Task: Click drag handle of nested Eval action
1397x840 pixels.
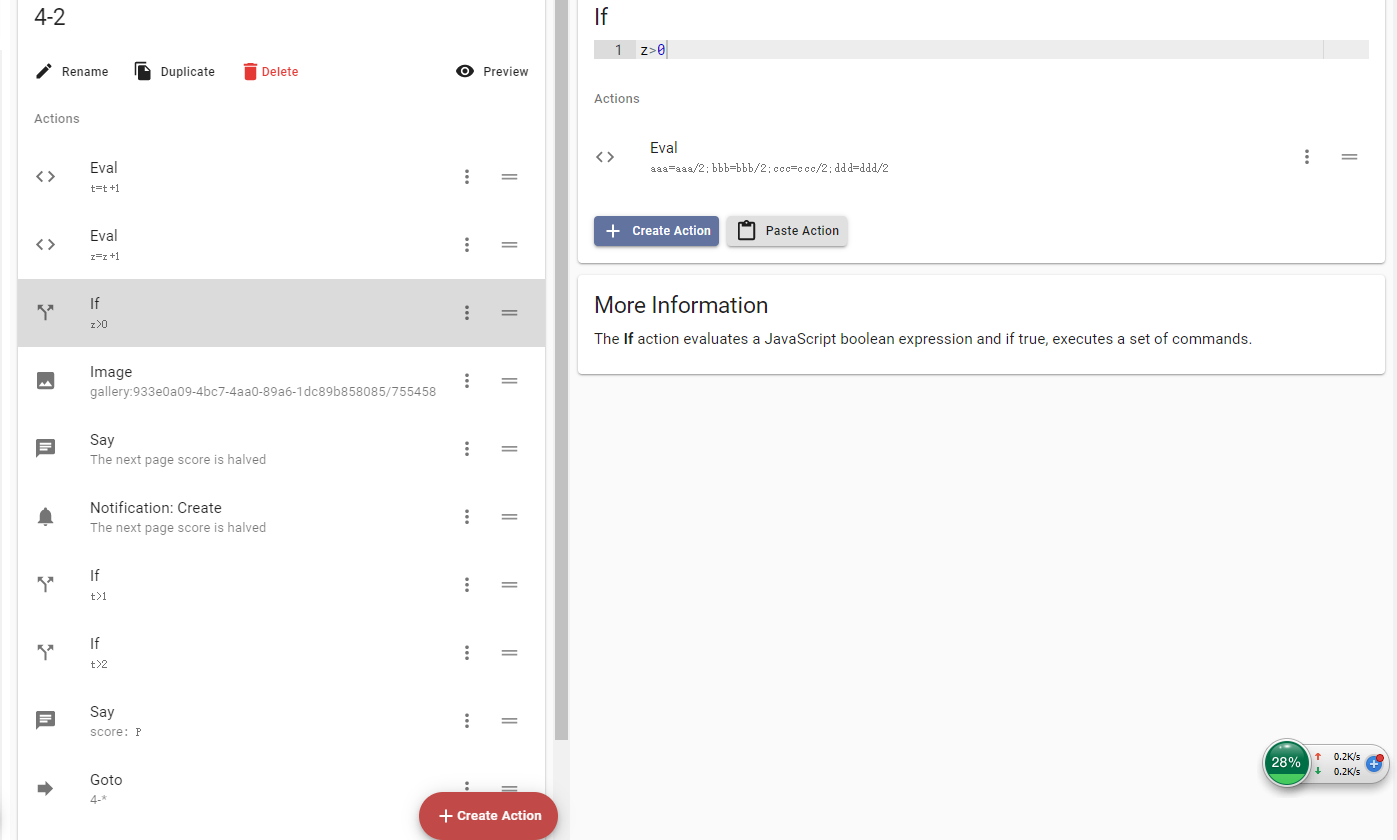Action: 1349,157
